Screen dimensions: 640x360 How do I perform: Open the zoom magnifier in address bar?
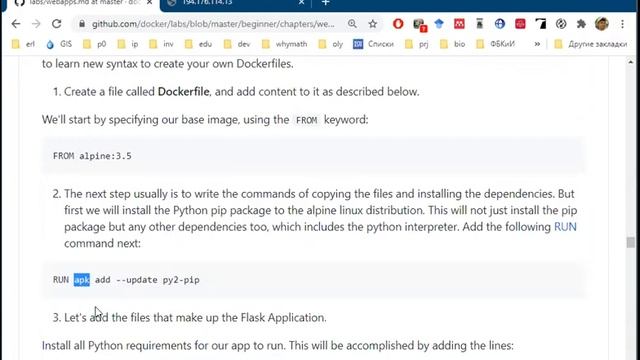352,24
